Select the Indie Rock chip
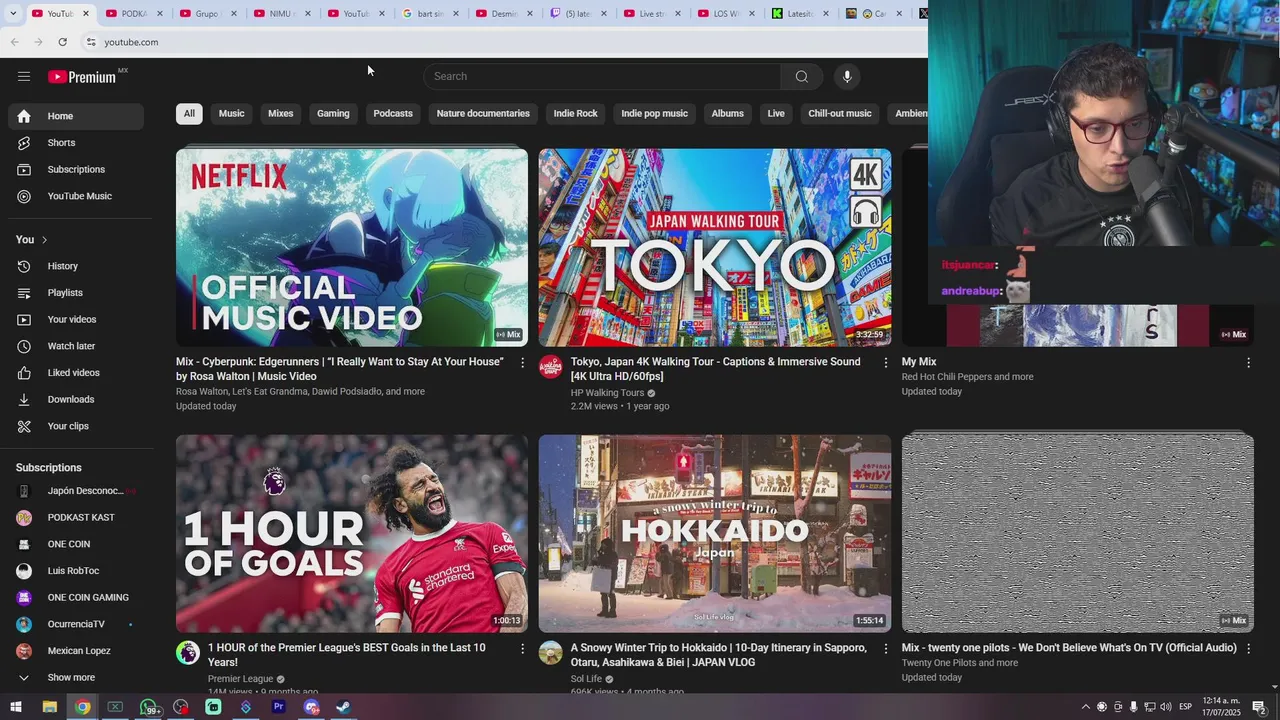Image resolution: width=1280 pixels, height=720 pixels. pos(576,114)
